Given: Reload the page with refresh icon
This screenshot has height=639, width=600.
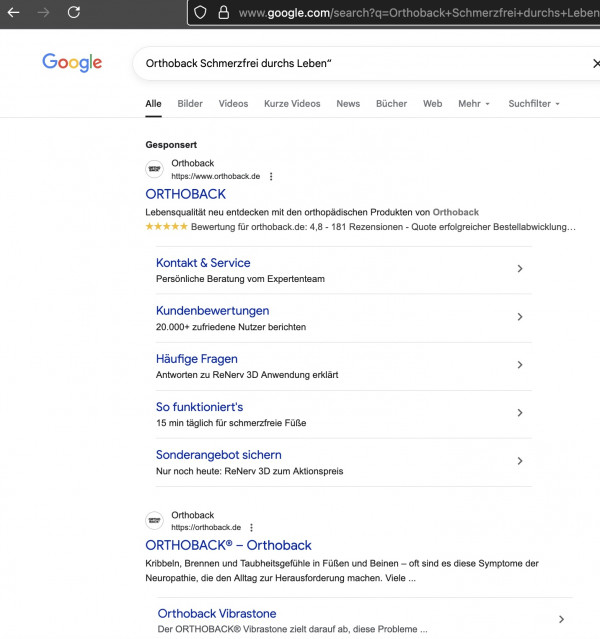Looking at the screenshot, I should [x=74, y=12].
